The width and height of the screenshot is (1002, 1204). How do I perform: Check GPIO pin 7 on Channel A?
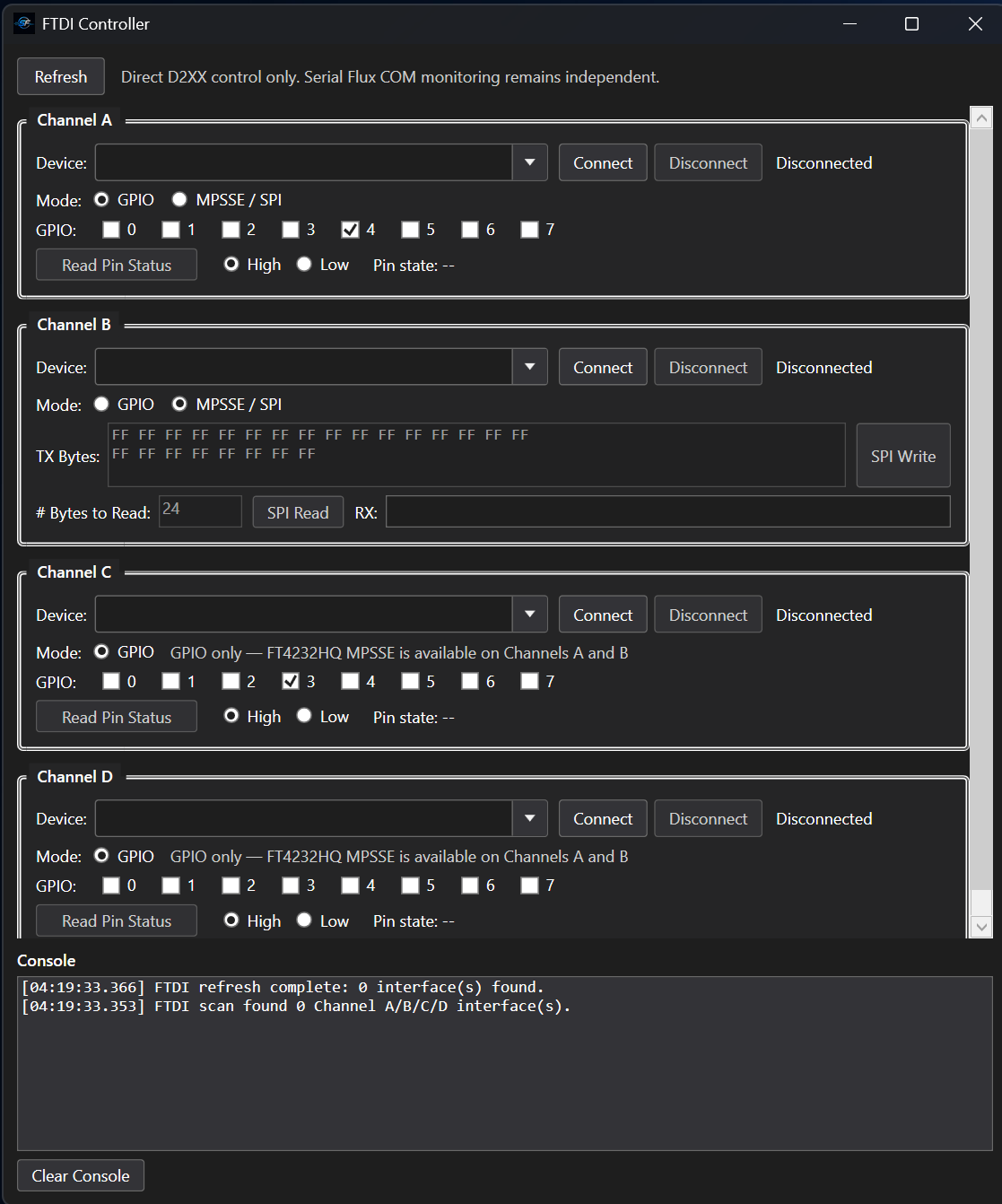coord(529,230)
